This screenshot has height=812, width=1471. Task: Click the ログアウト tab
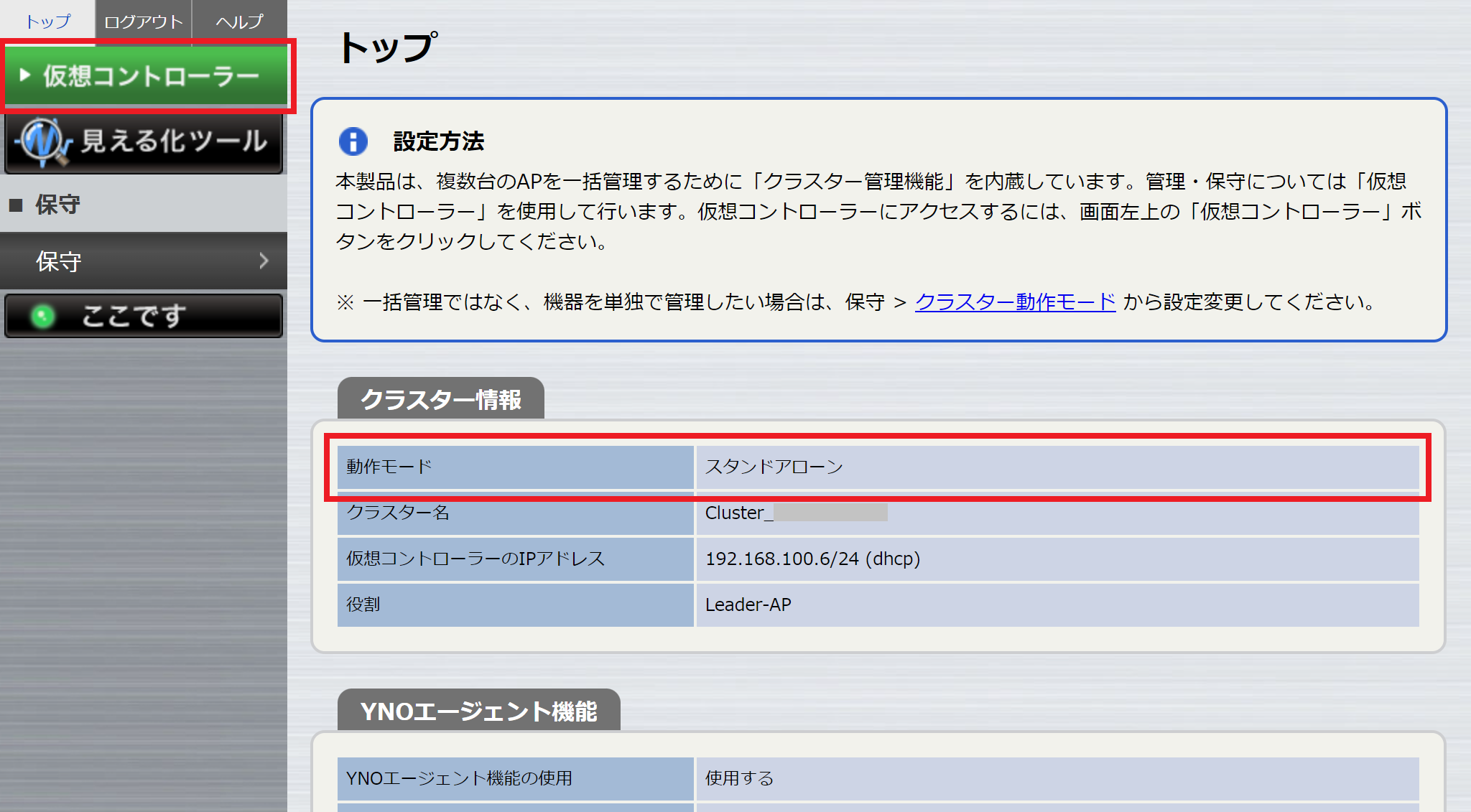[144, 22]
